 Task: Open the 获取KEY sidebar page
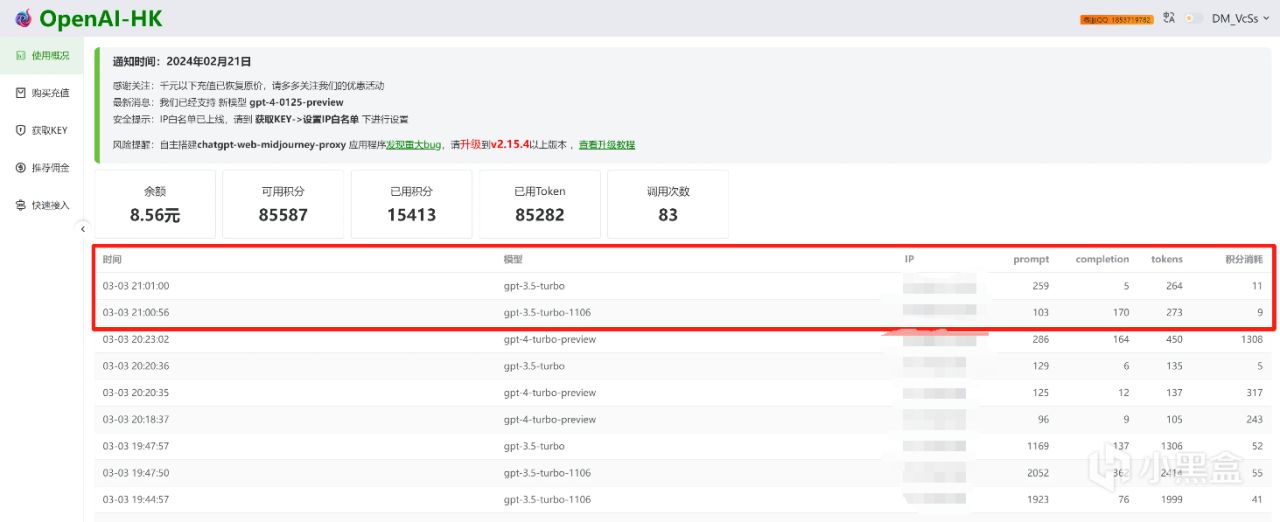[42, 130]
